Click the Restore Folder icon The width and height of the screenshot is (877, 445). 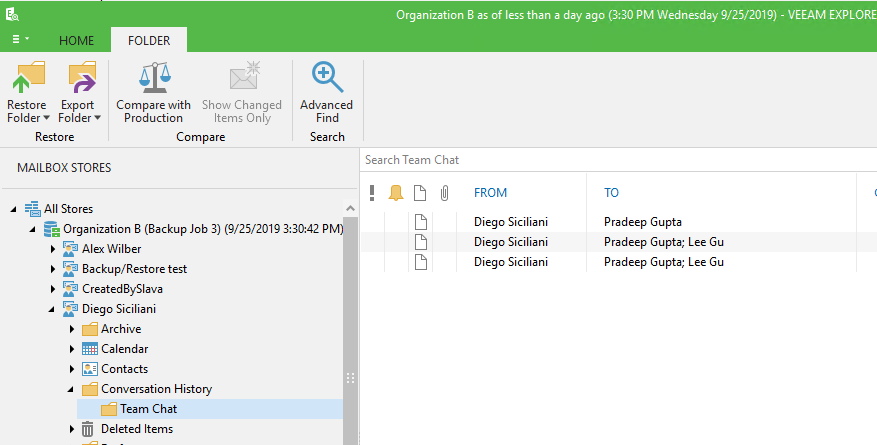[x=29, y=77]
